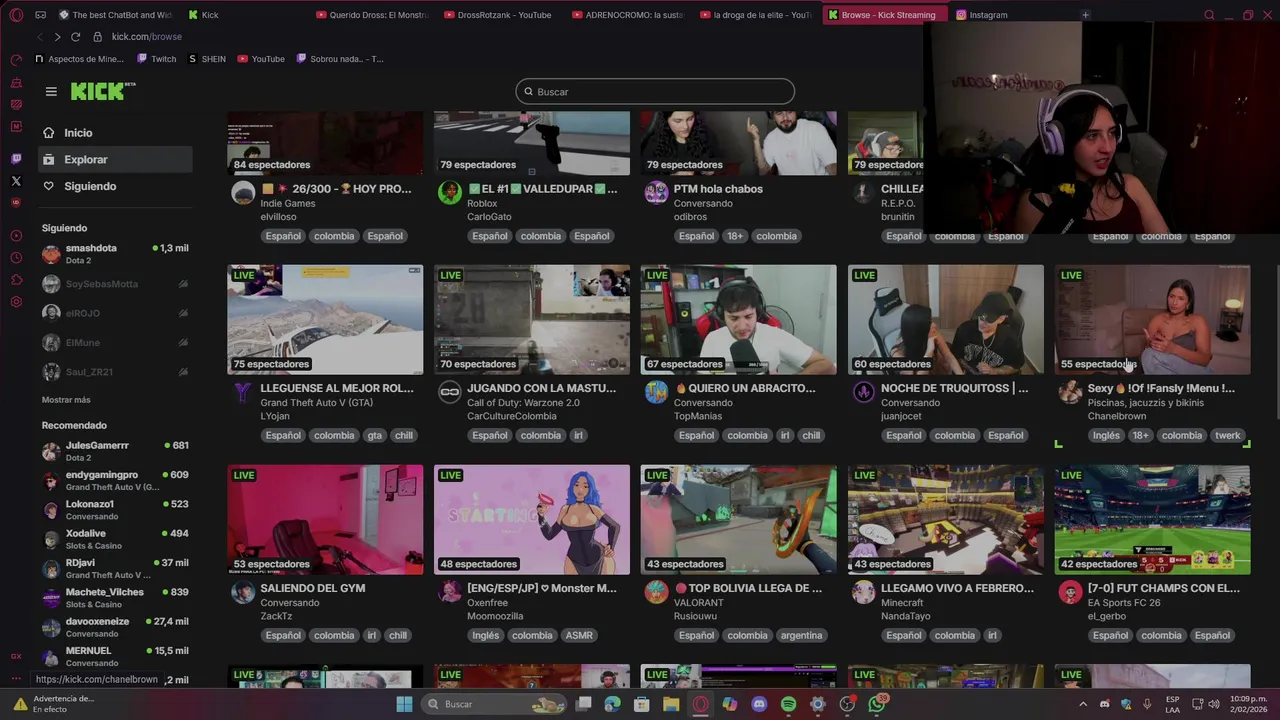Open File Explorer from taskbar
Viewport: 1280px width, 720px height.
click(x=671, y=704)
